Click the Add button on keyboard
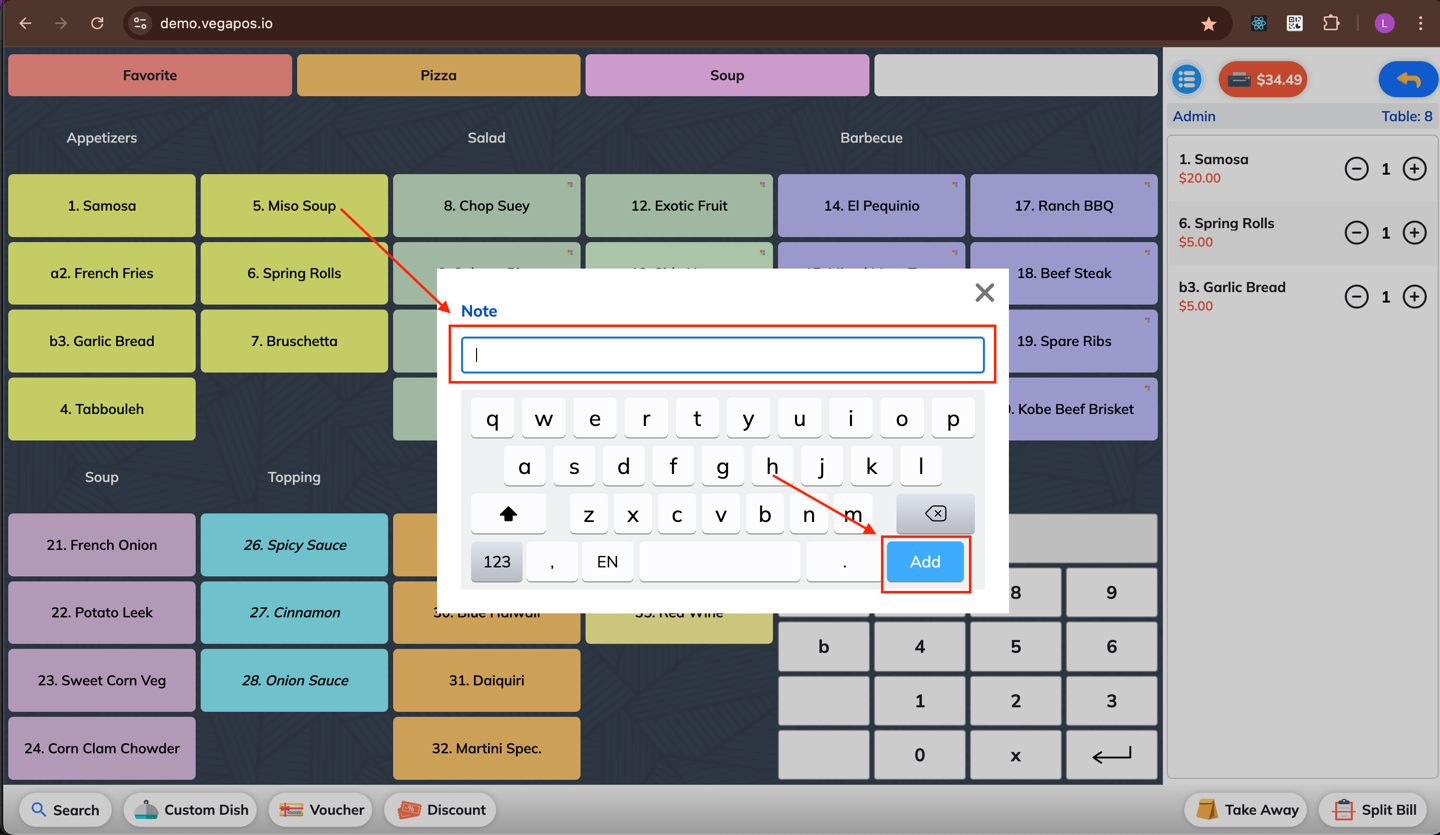 [925, 562]
